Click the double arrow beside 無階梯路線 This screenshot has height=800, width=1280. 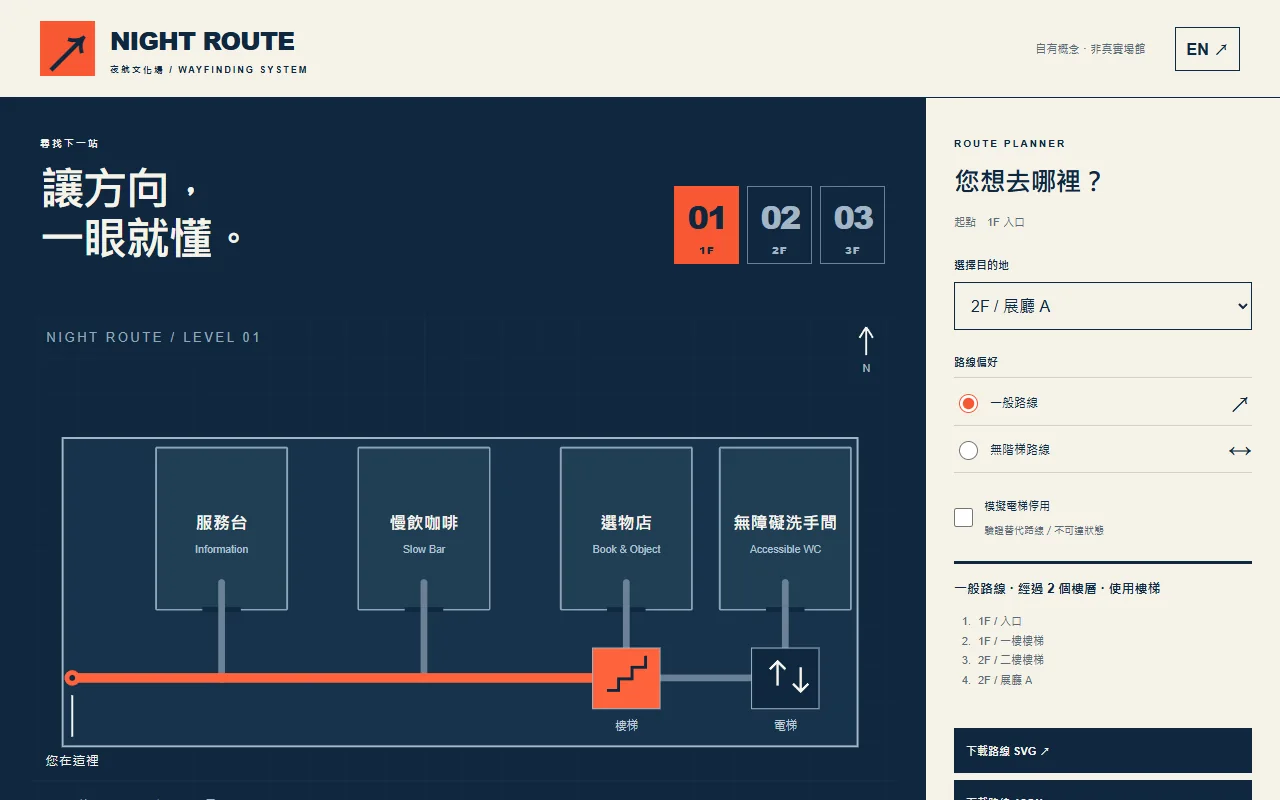click(x=1240, y=451)
